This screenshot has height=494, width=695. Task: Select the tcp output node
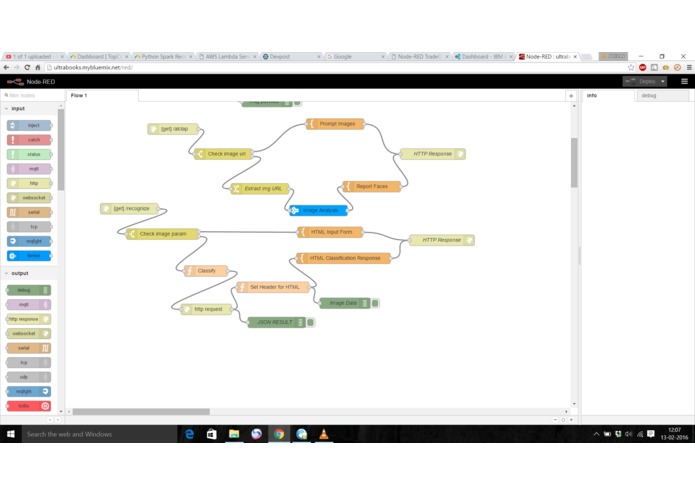pos(29,362)
